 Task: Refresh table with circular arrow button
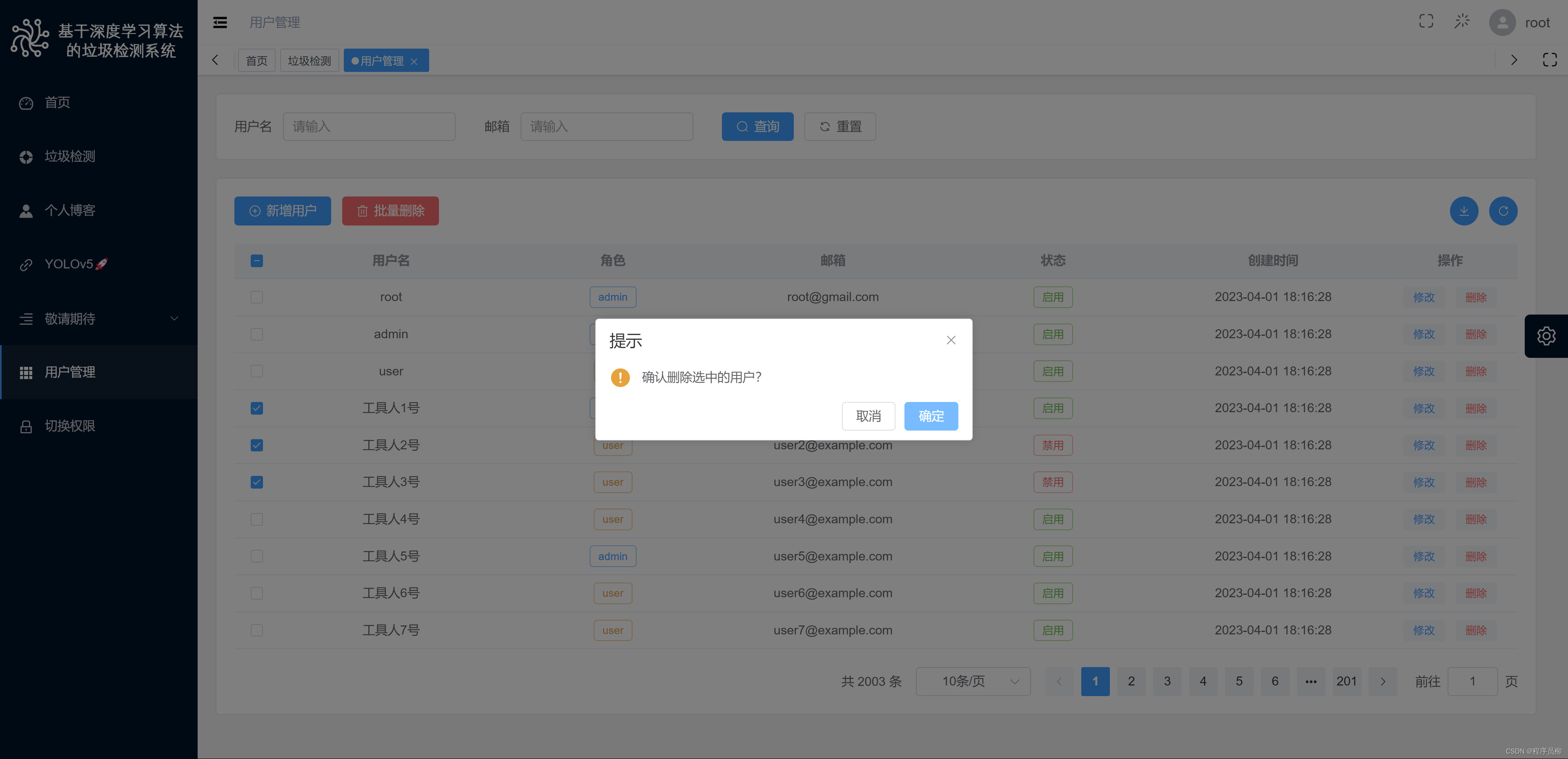pos(1503,211)
